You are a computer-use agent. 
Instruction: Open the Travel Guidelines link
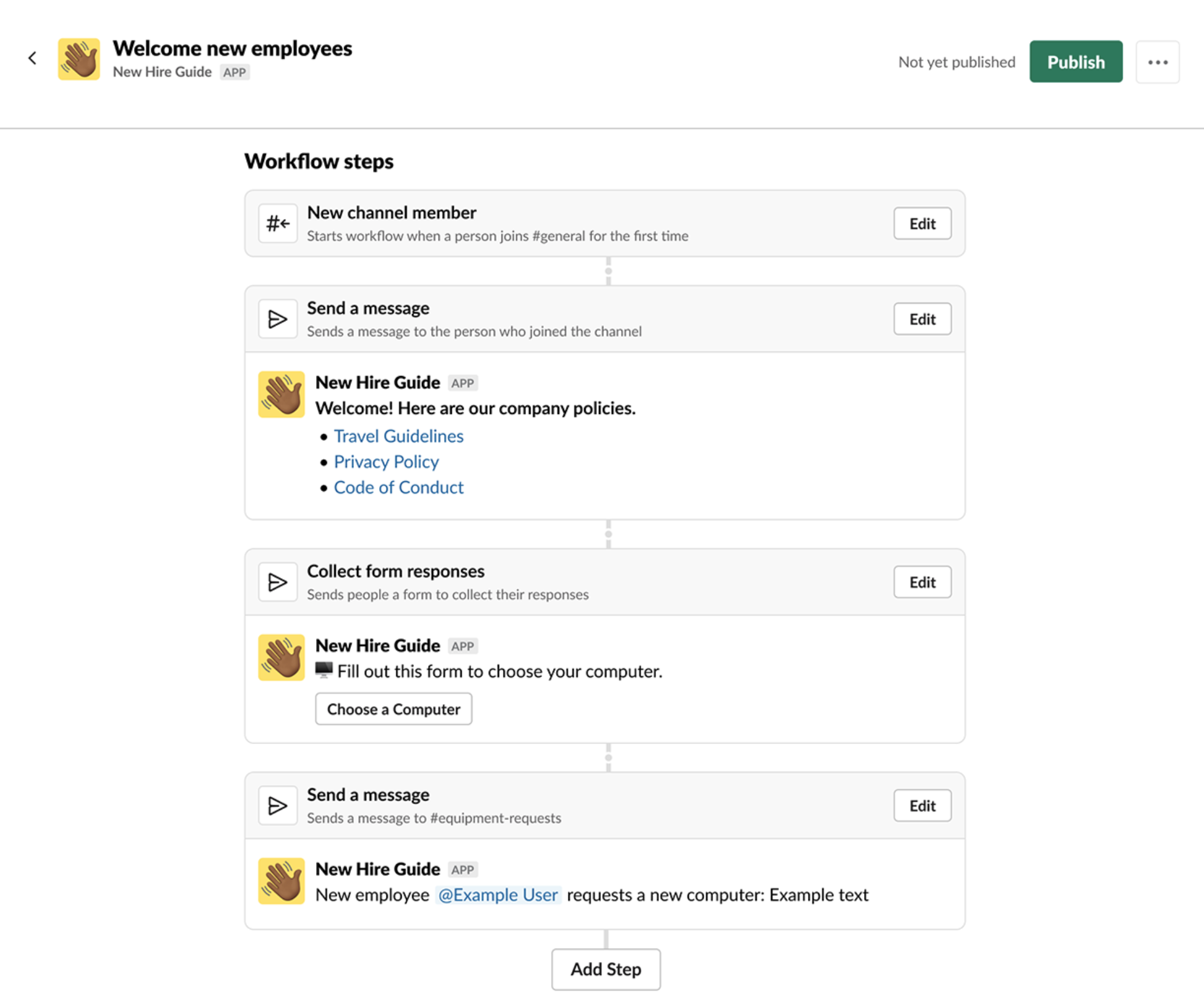(398, 435)
